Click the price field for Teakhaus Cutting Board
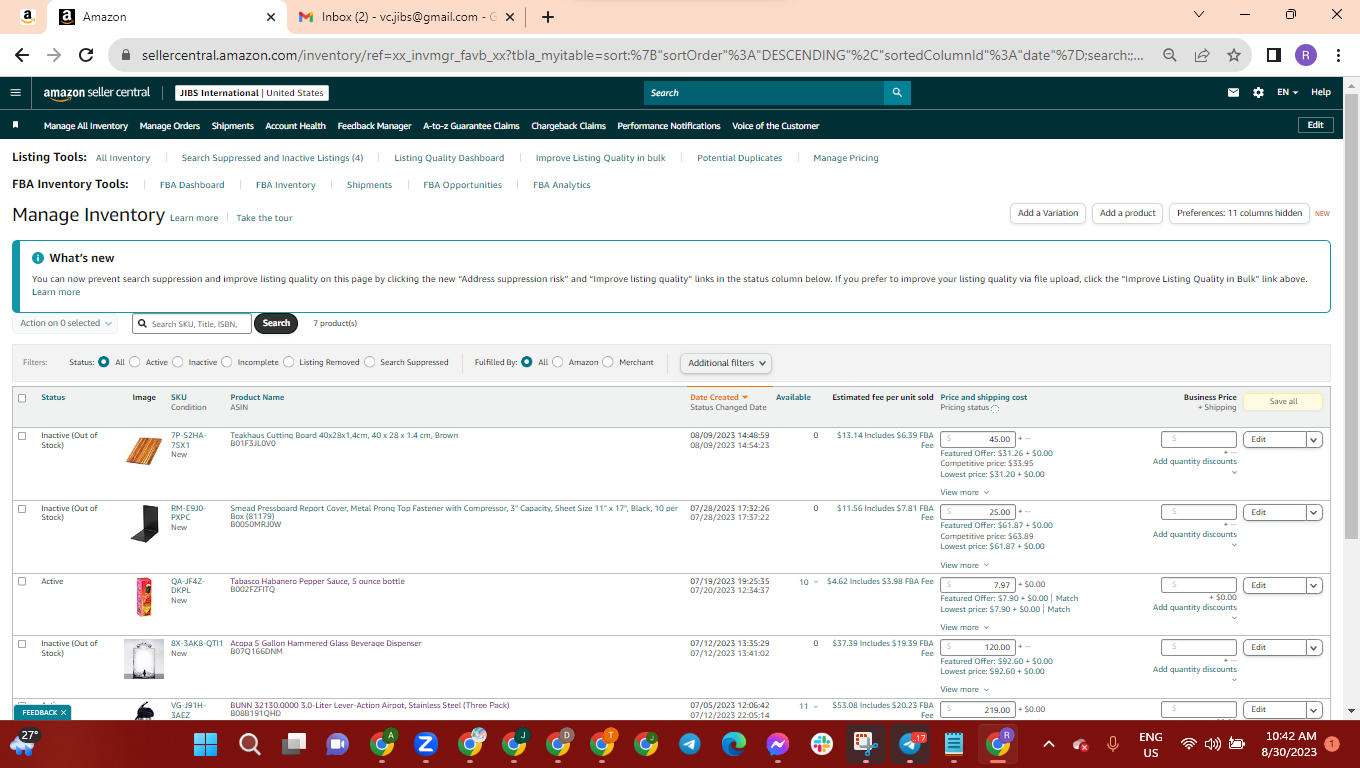This screenshot has height=768, width=1360. tap(978, 439)
